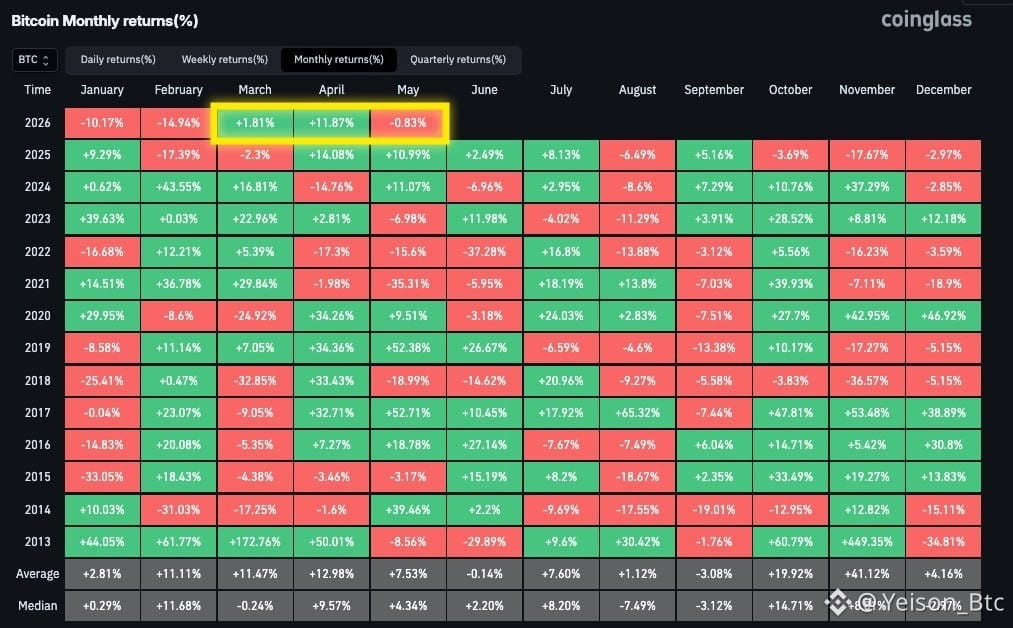Click the June column header
The image size is (1013, 628).
[x=484, y=90]
